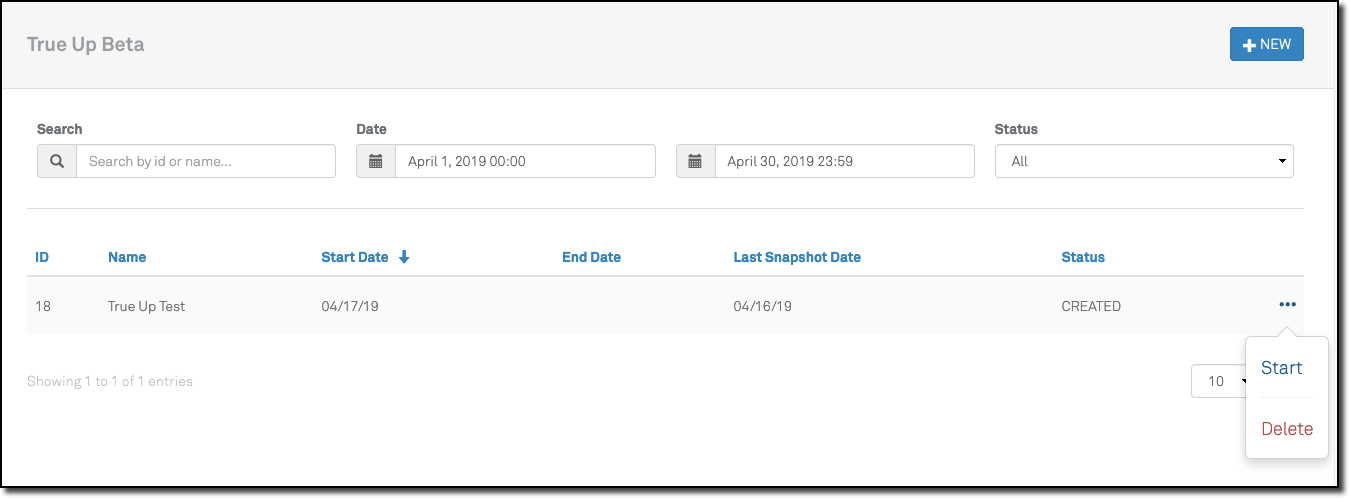The width and height of the screenshot is (1349, 498).
Task: Select Delete from the row menu
Action: [x=1287, y=429]
